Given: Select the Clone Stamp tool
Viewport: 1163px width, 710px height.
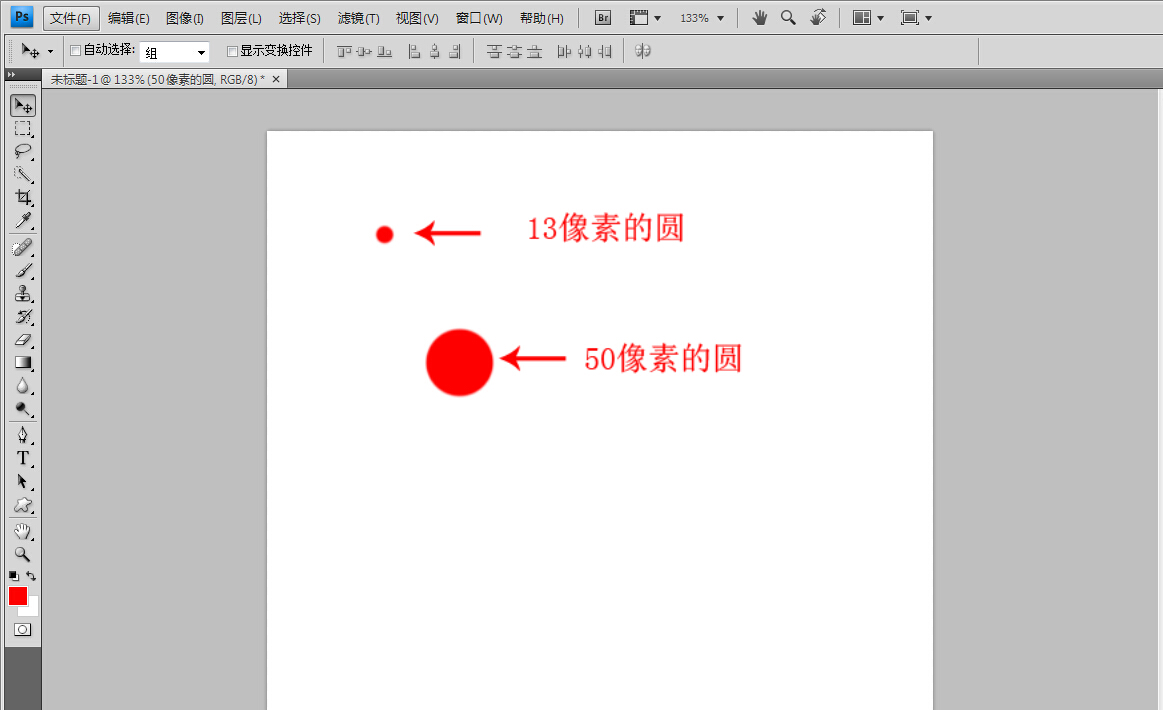Looking at the screenshot, I should 23,293.
